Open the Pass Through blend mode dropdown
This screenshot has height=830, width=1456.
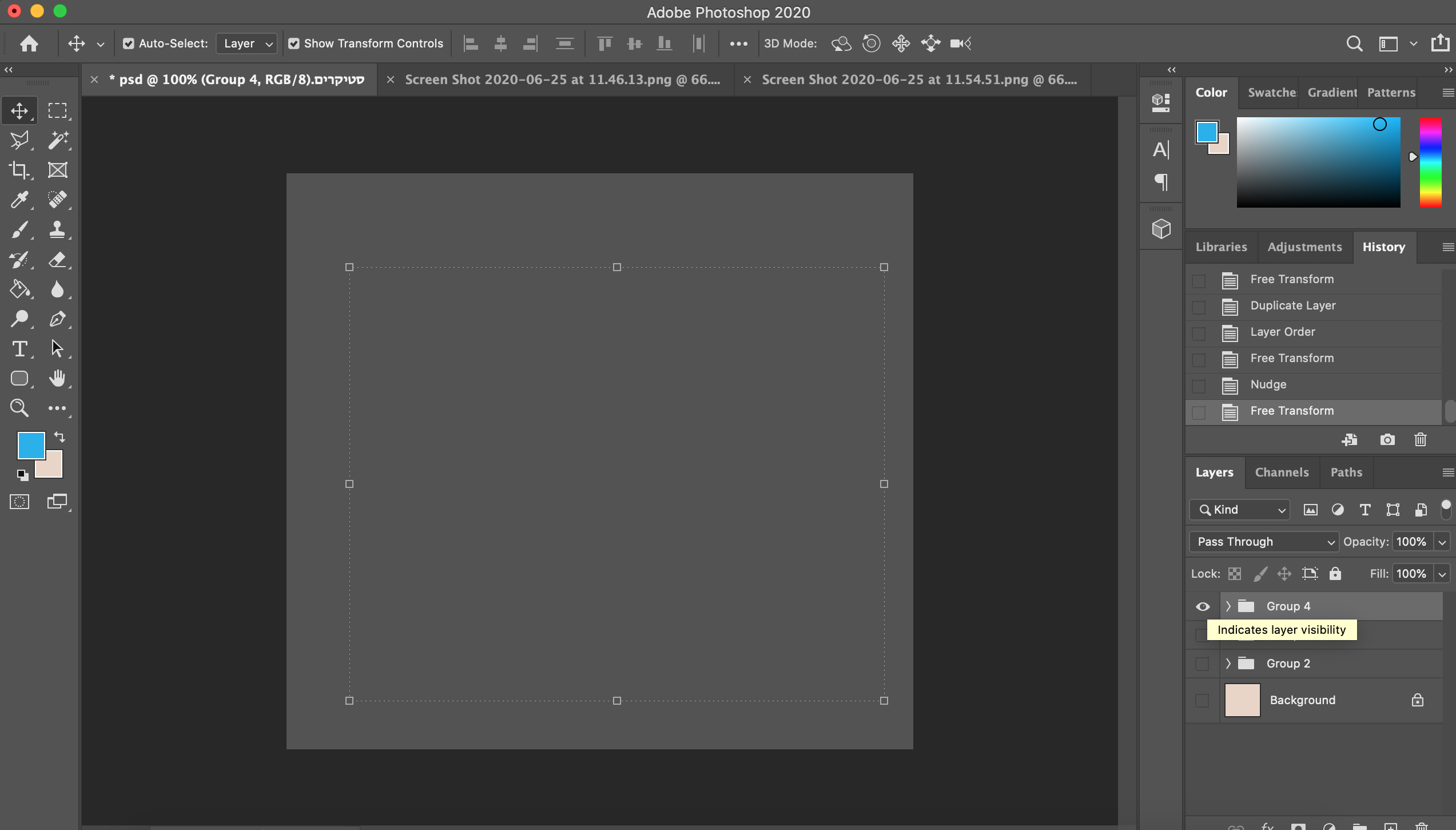click(1264, 542)
